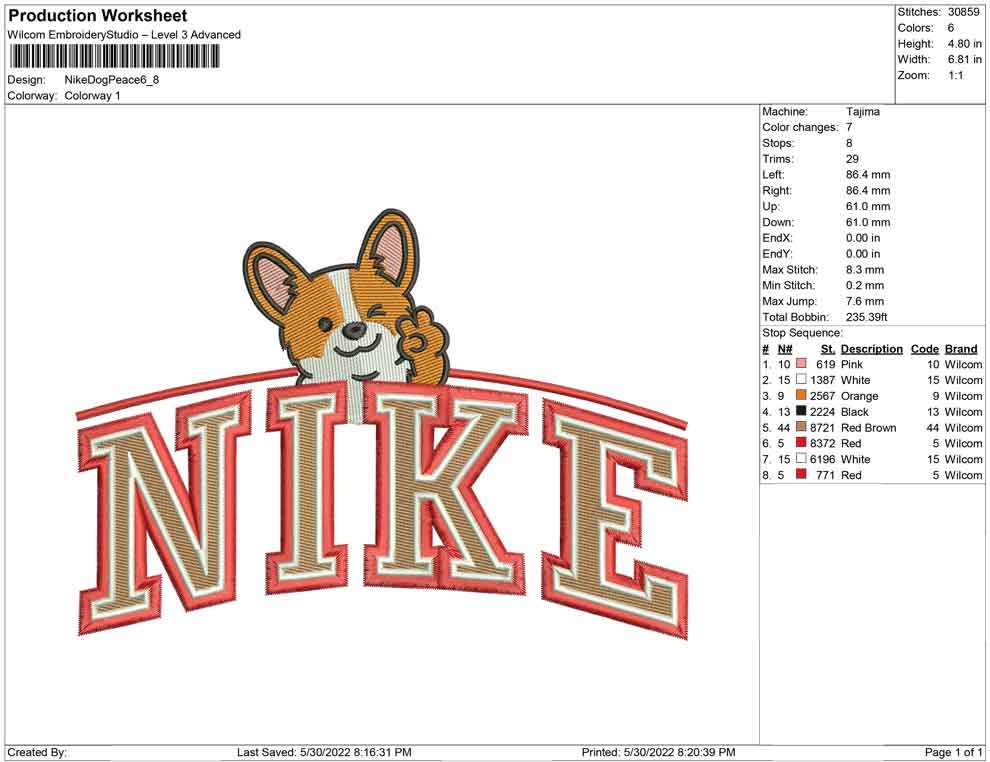Image resolution: width=990 pixels, height=762 pixels.
Task: Click 'Wilcom EmbroideryStudio – Level 3 Advanced' text
Action: coord(124,35)
